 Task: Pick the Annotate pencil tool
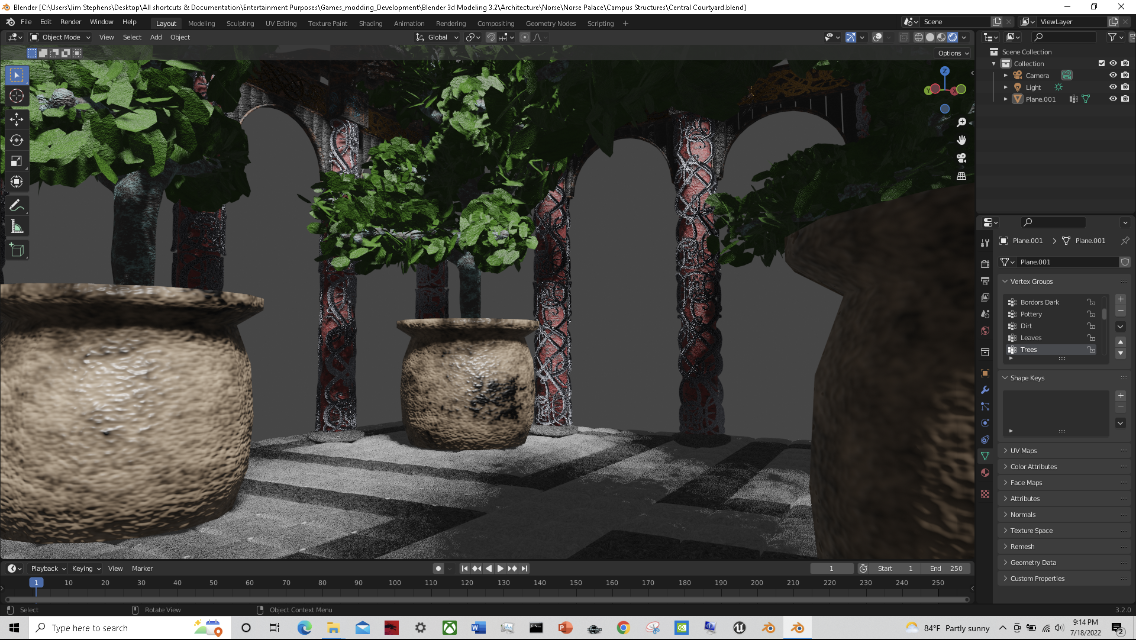click(17, 205)
